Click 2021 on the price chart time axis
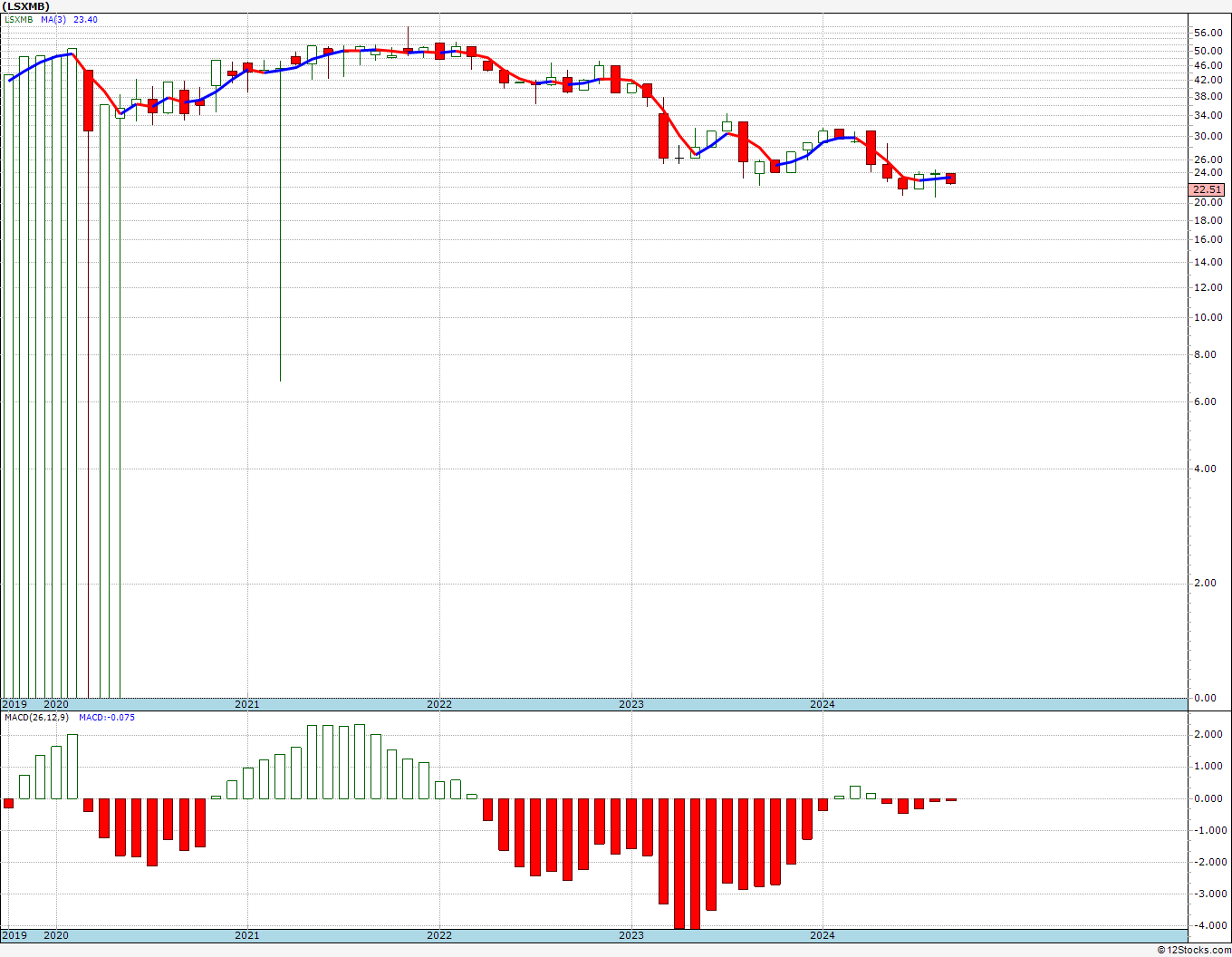Viewport: 1232px width, 957px height. (247, 704)
